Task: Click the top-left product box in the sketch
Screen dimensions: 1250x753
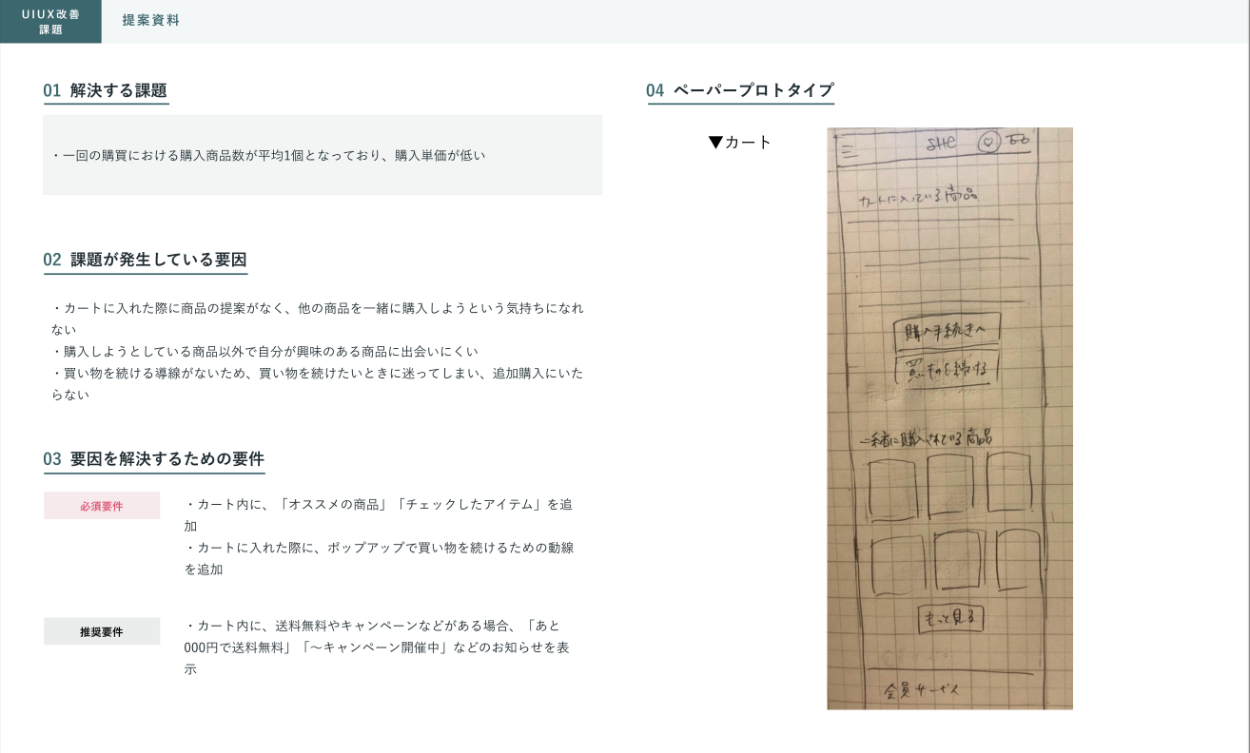Action: [893, 489]
